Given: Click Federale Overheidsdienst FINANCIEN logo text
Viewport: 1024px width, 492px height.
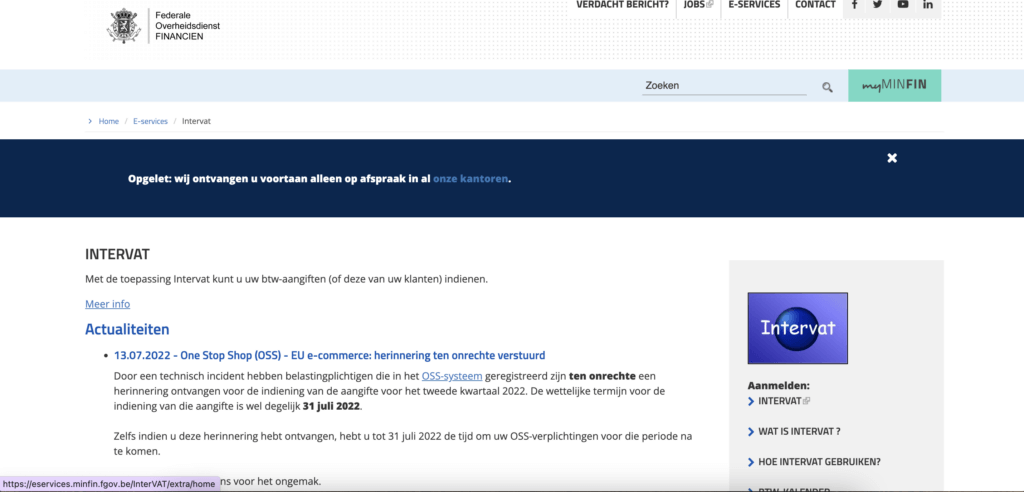Looking at the screenshot, I should (x=187, y=25).
